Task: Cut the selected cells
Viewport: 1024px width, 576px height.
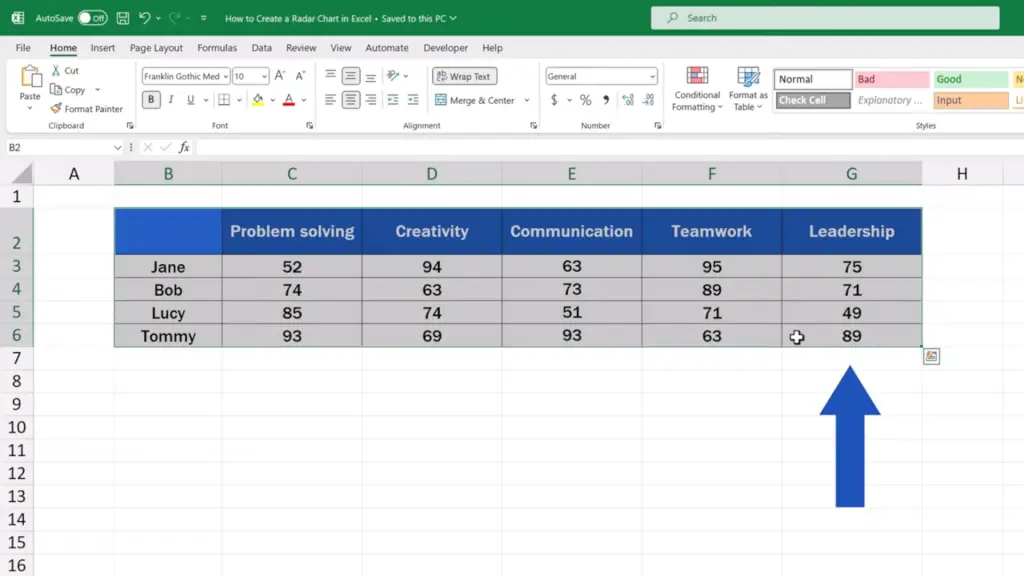Action: [x=65, y=71]
